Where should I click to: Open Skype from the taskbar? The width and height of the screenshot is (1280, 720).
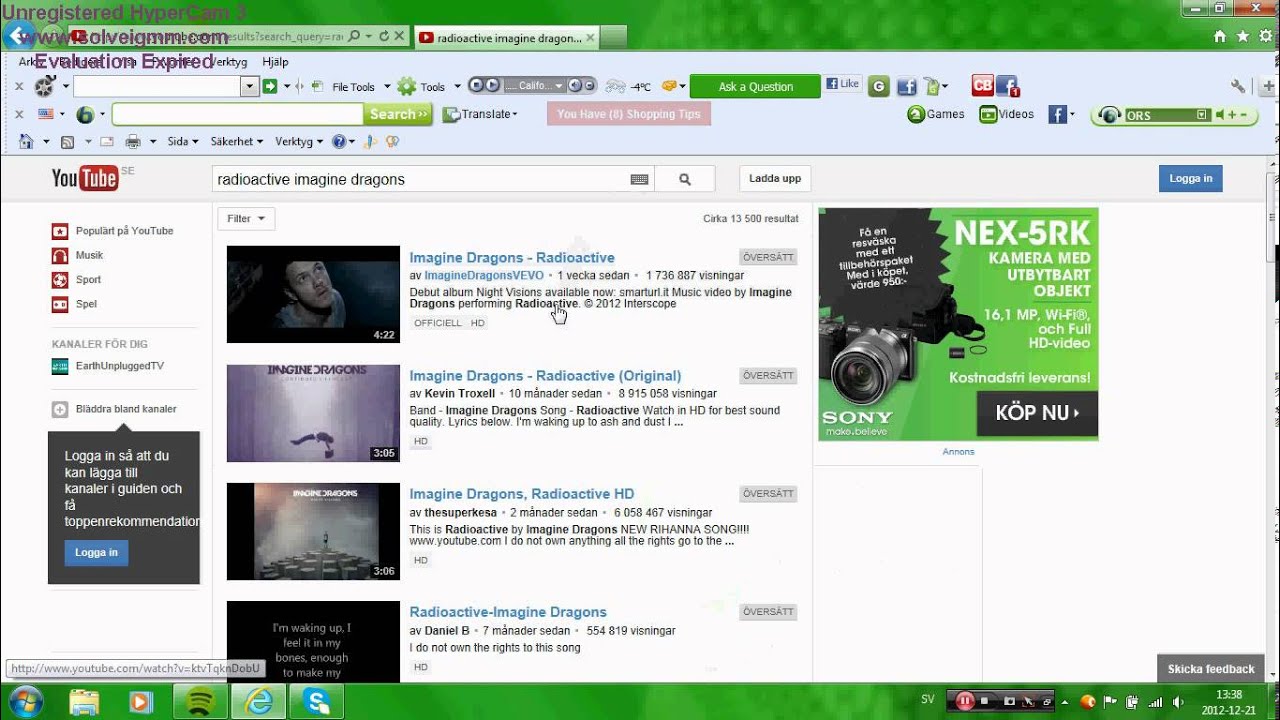click(x=318, y=702)
